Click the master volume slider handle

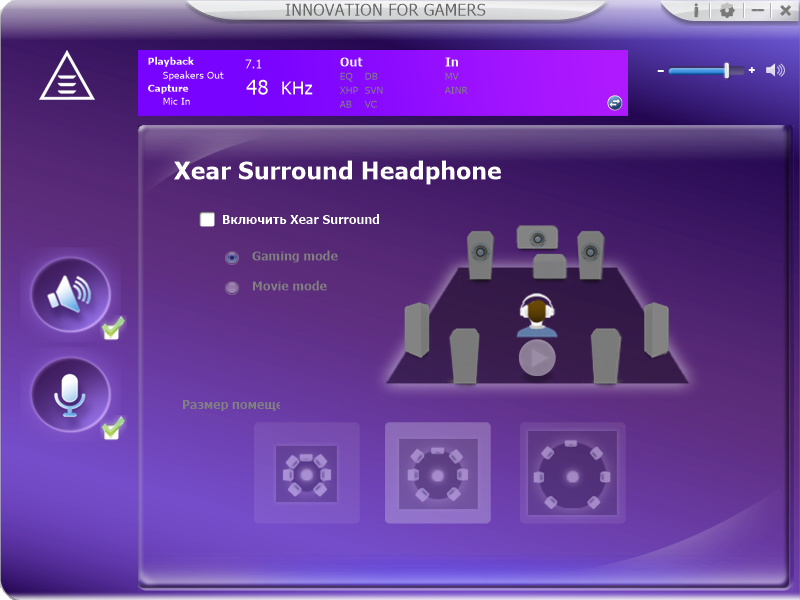727,70
